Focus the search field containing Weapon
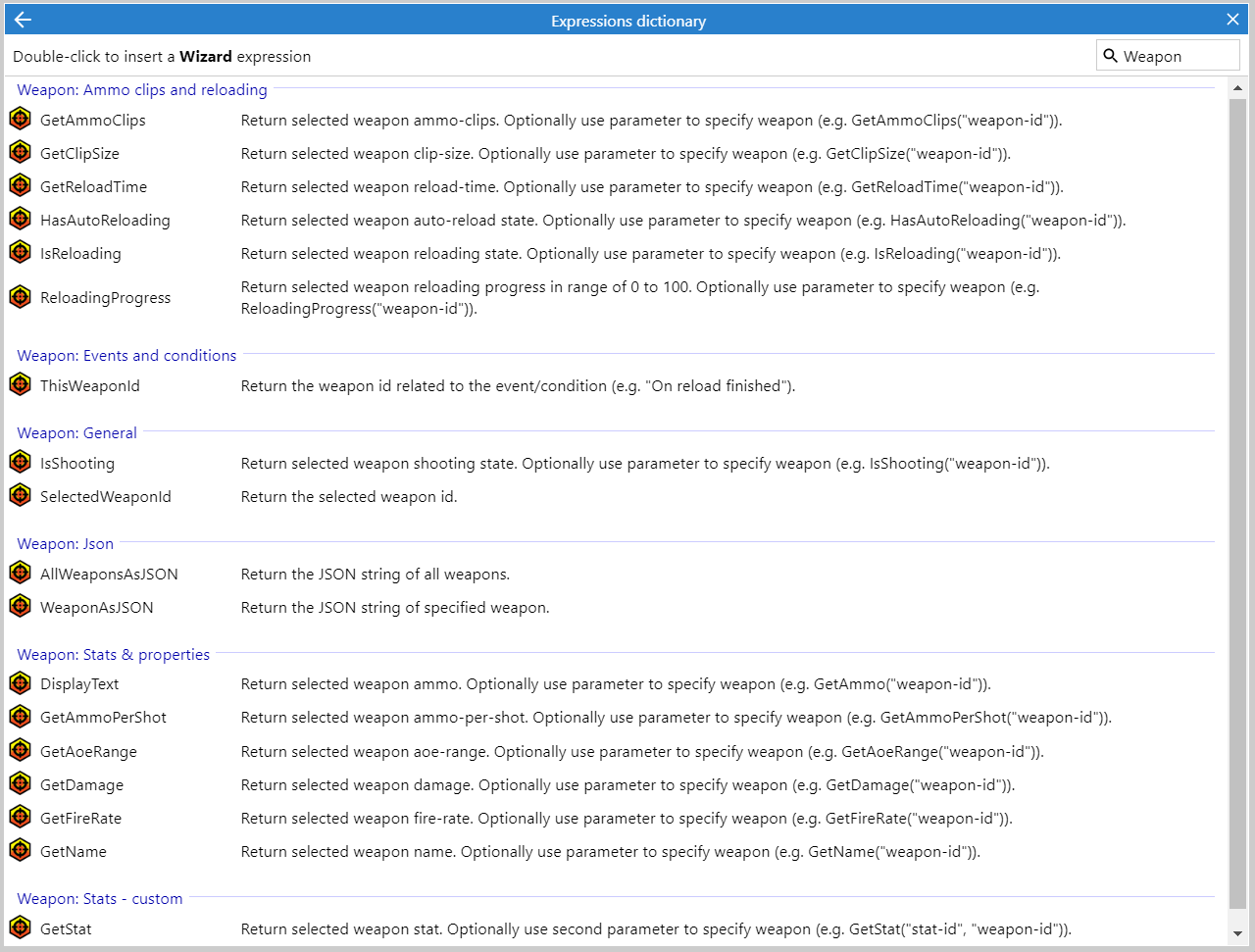1255x952 pixels. (1177, 56)
